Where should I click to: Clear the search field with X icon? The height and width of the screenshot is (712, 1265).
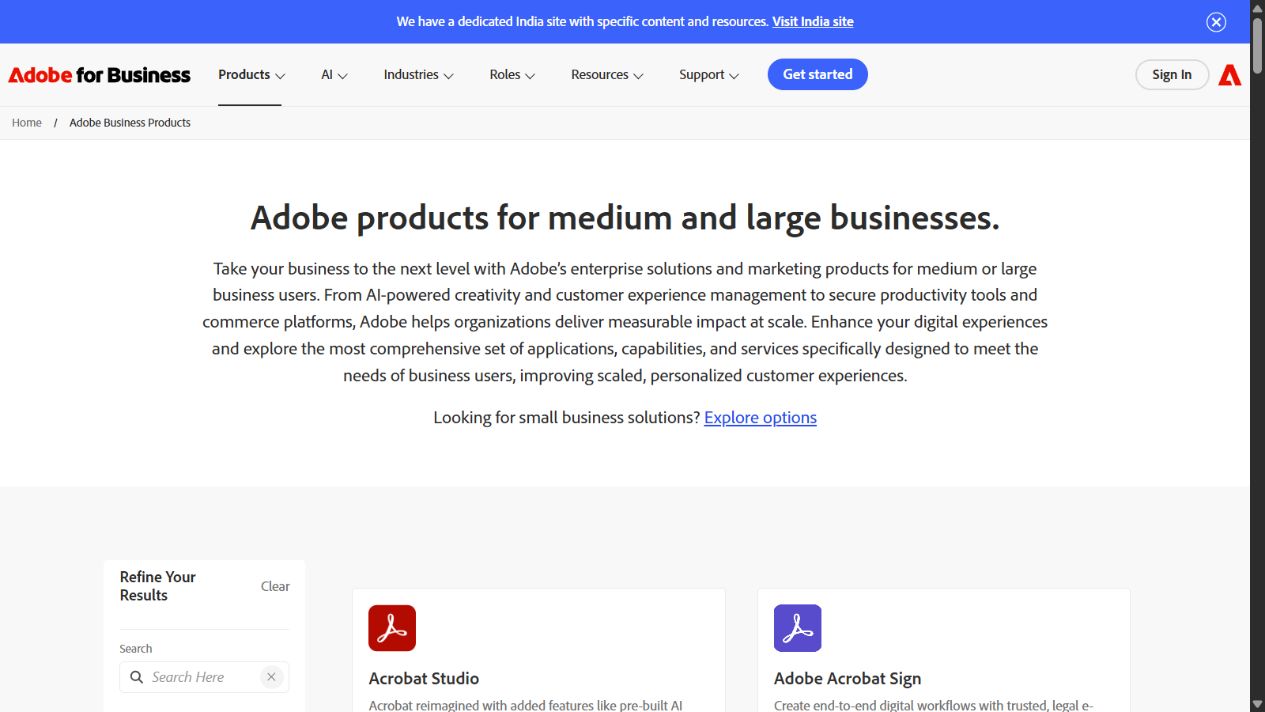(271, 677)
